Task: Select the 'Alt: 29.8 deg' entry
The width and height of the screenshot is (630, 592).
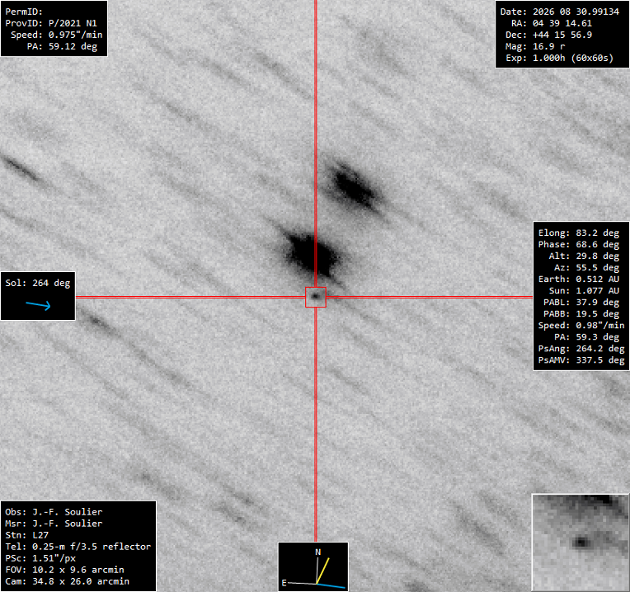Action: pyautogui.click(x=584, y=256)
